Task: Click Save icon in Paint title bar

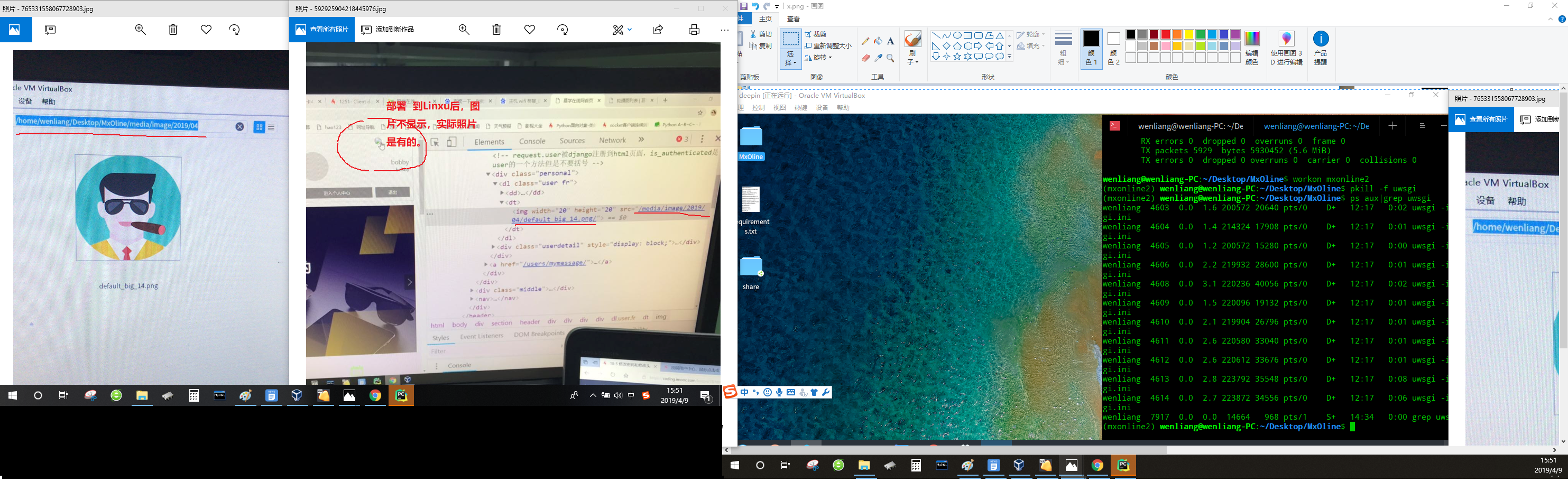Action: 743,6
